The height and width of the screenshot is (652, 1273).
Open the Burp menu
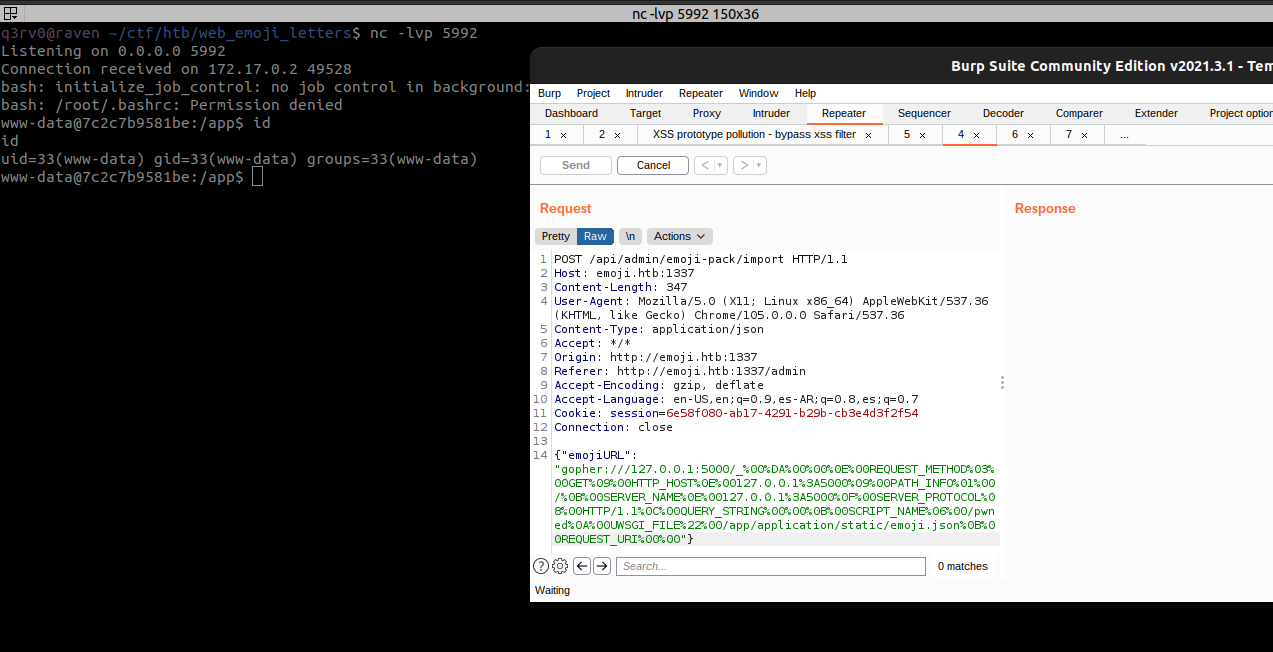click(x=549, y=93)
